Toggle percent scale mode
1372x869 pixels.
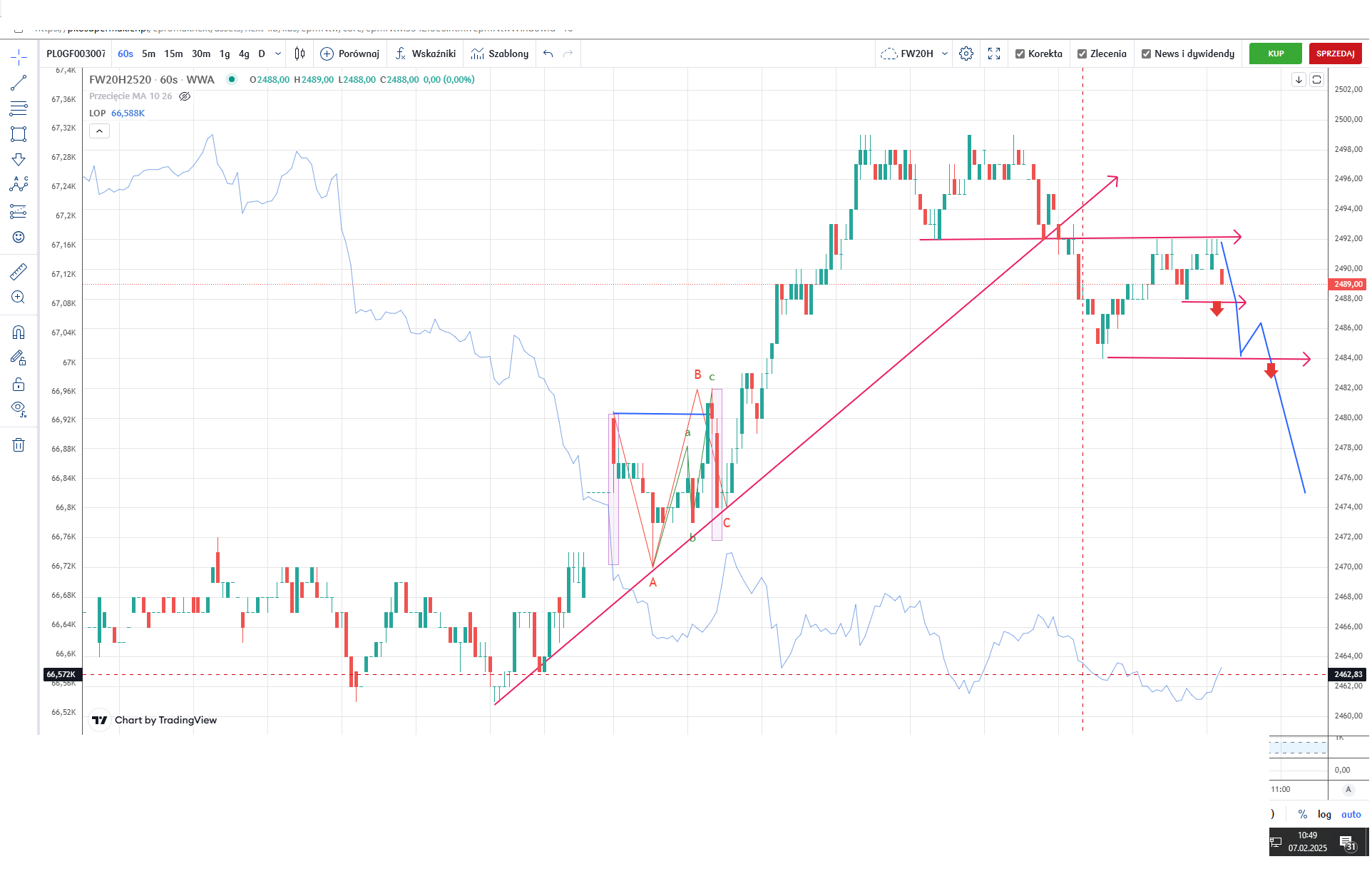[x=1303, y=814]
